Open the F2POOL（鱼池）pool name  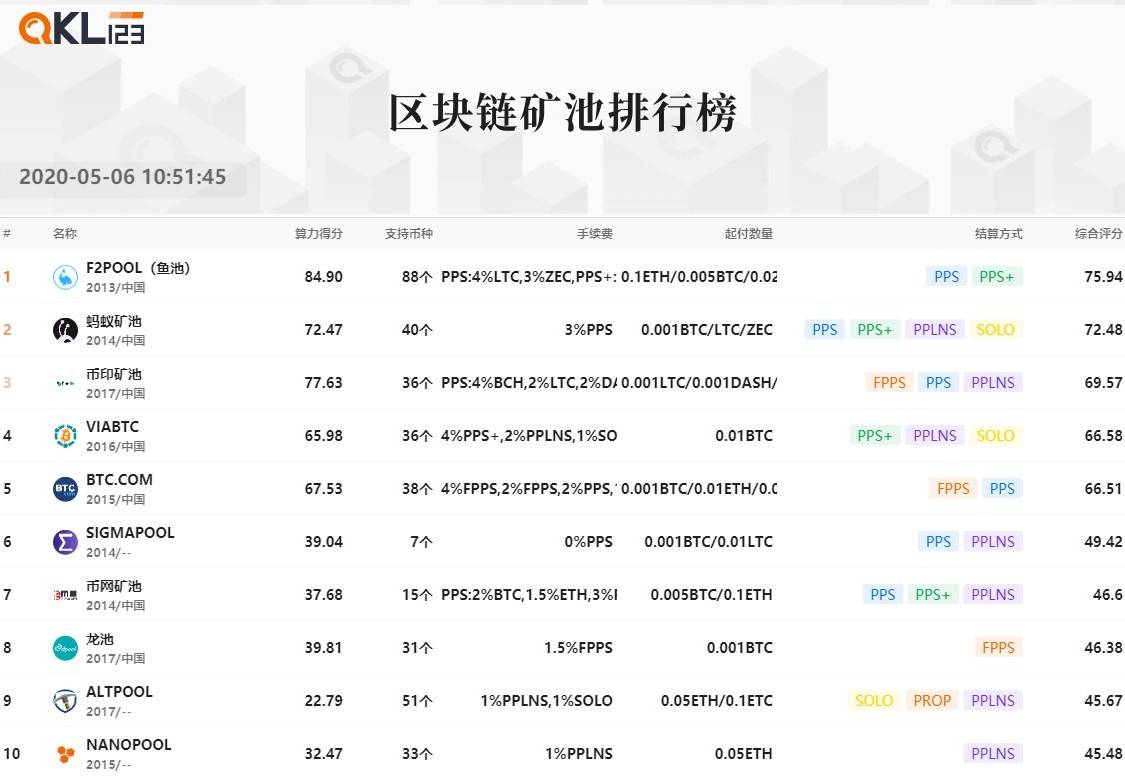(x=138, y=268)
